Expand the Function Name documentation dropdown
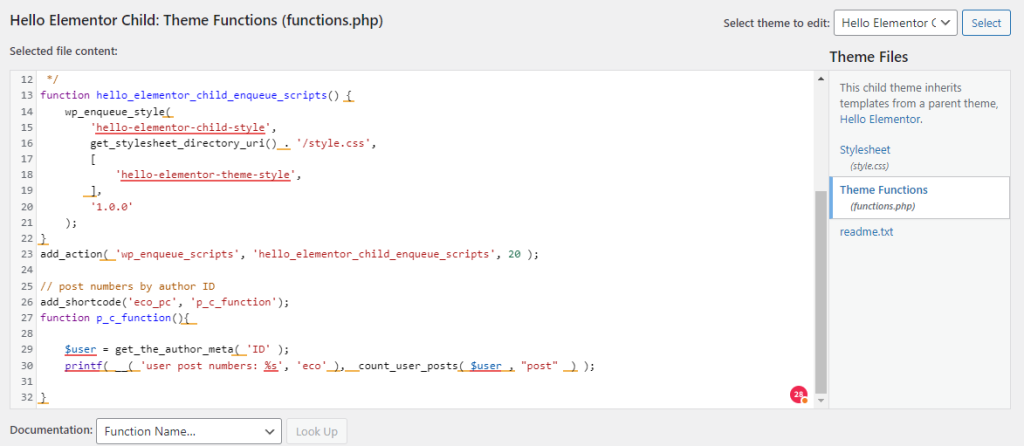 coord(188,432)
